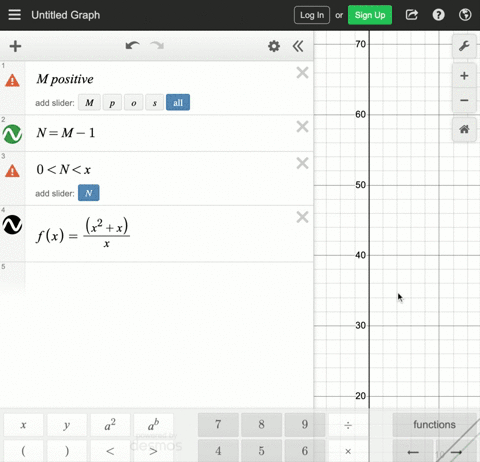This screenshot has height=462, width=480.
Task: Click the f(x) formula text
Action: (83, 232)
